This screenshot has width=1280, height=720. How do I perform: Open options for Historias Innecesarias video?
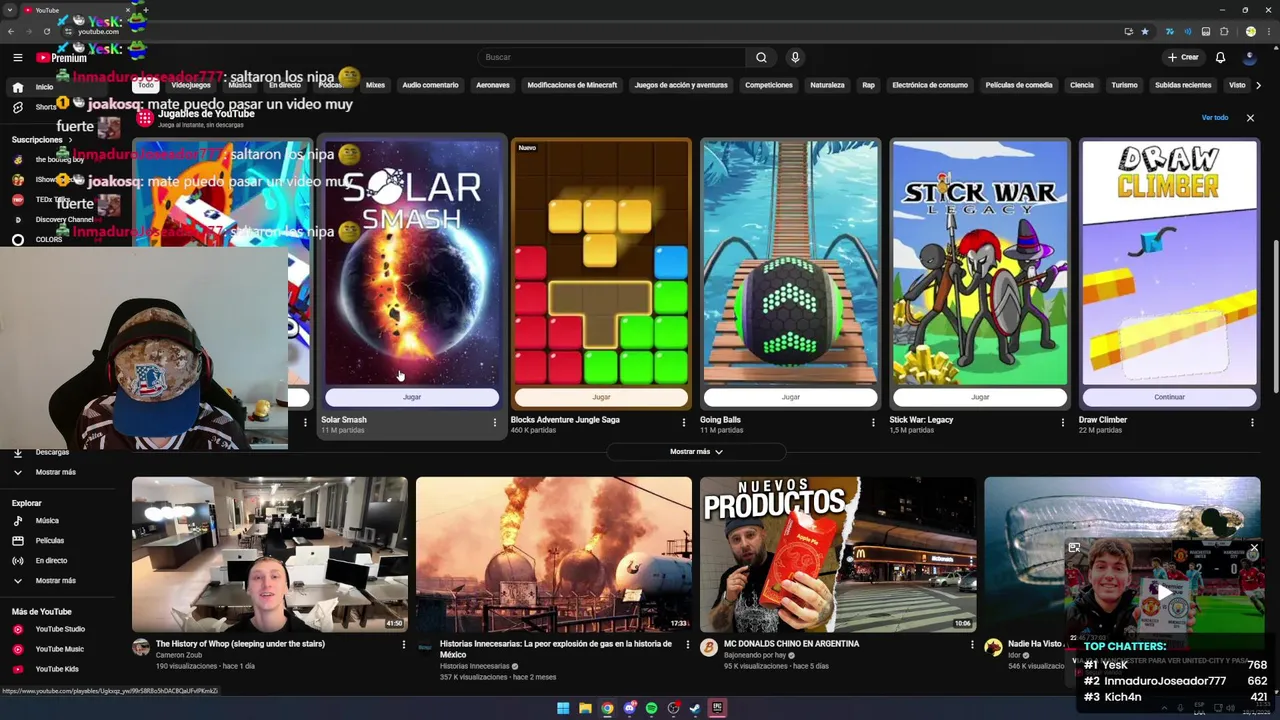687,645
